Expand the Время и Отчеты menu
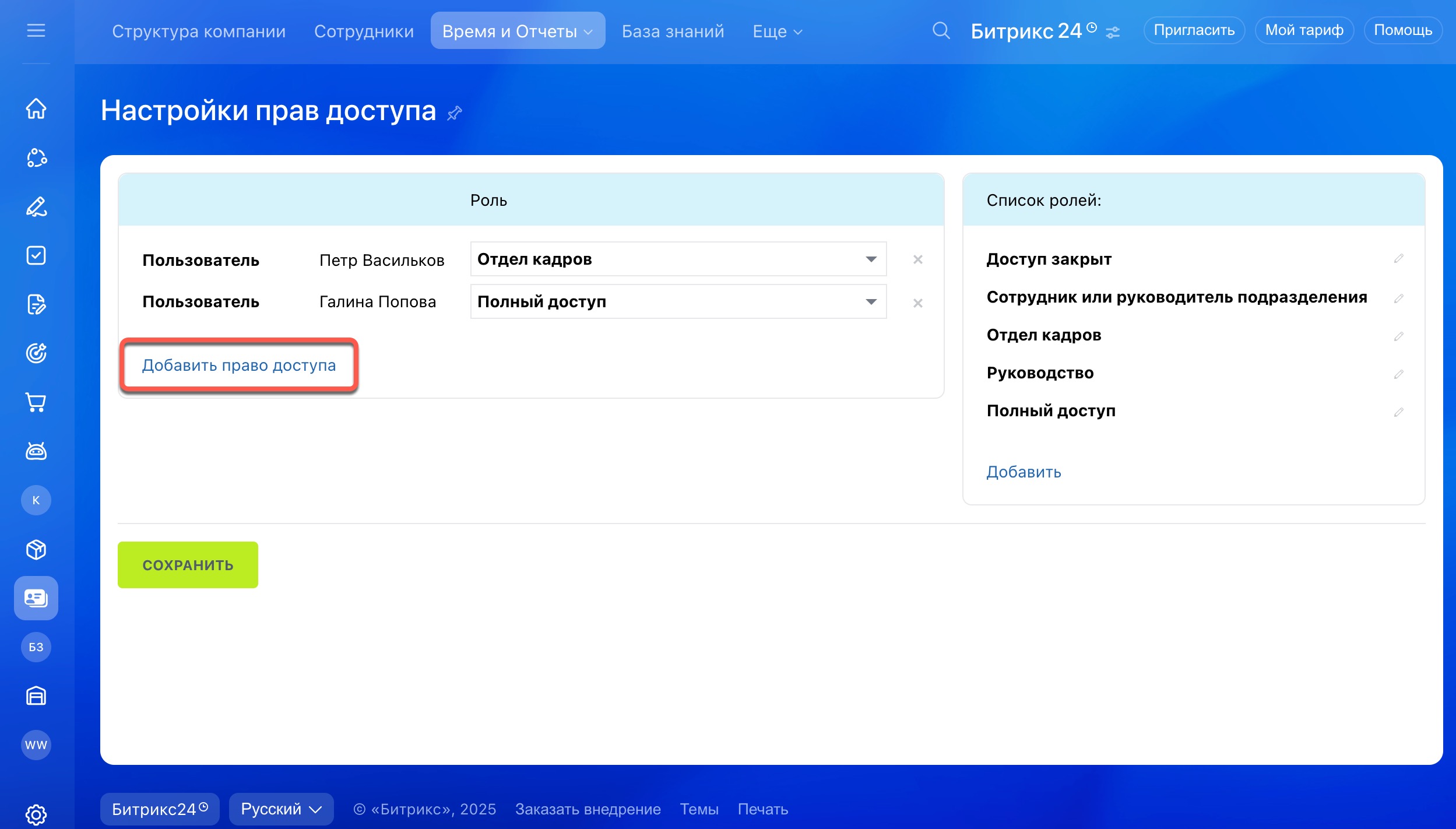Screen dimensions: 1456x829 [518, 31]
